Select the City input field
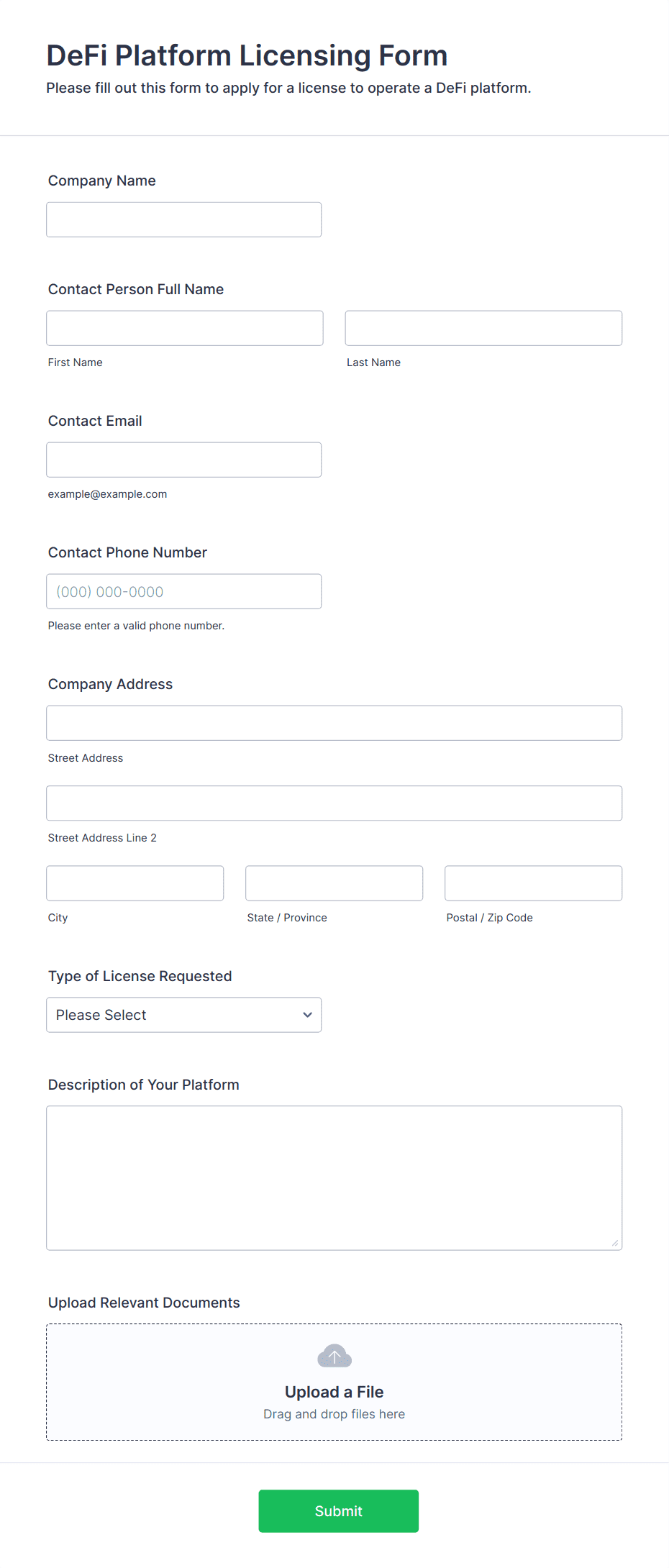 click(x=135, y=883)
